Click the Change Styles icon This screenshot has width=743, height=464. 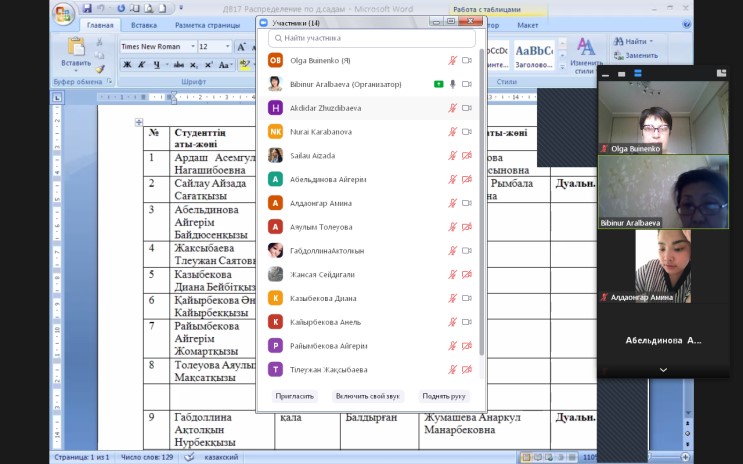[x=586, y=48]
